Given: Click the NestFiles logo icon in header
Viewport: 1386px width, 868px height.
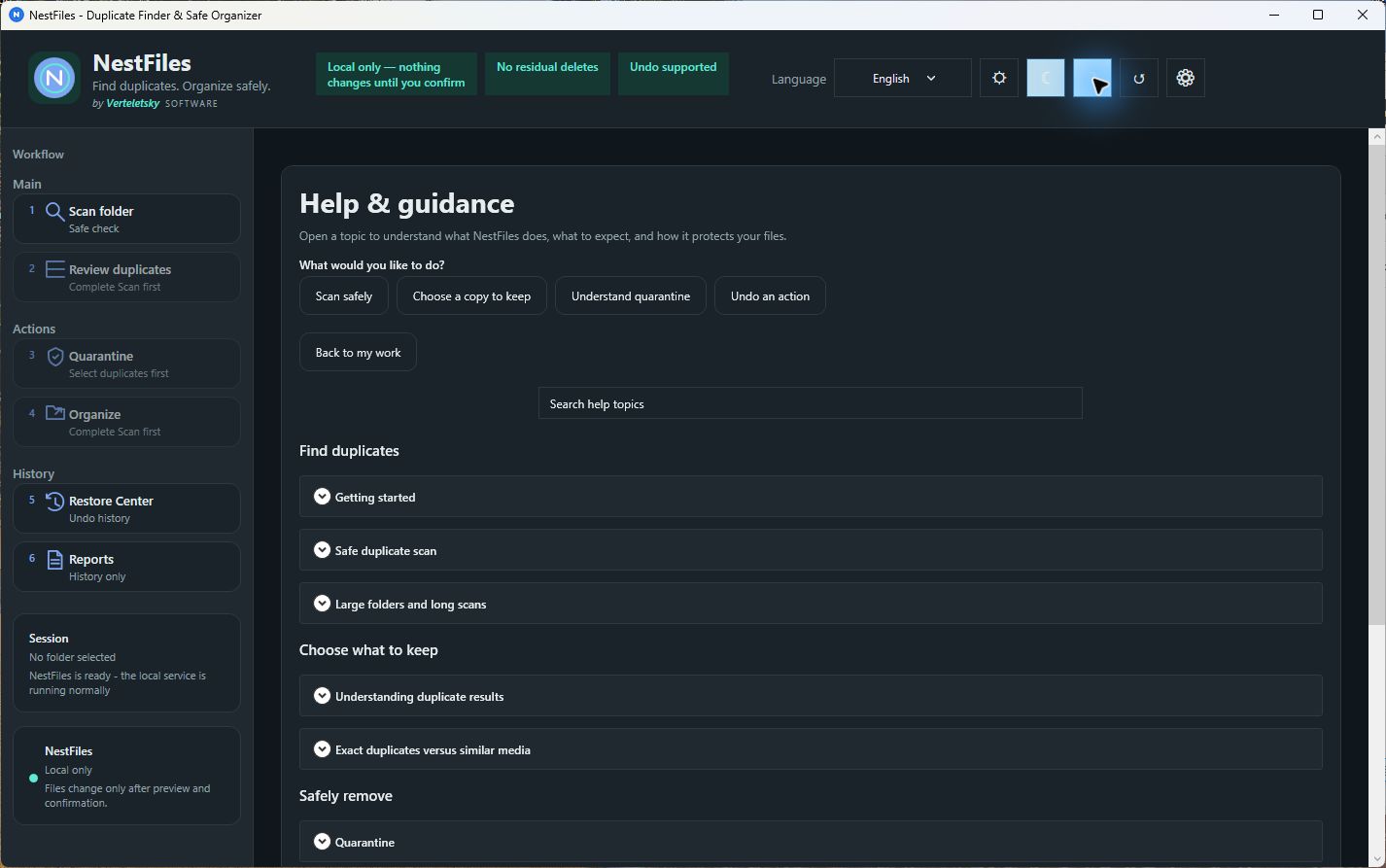Looking at the screenshot, I should [54, 78].
